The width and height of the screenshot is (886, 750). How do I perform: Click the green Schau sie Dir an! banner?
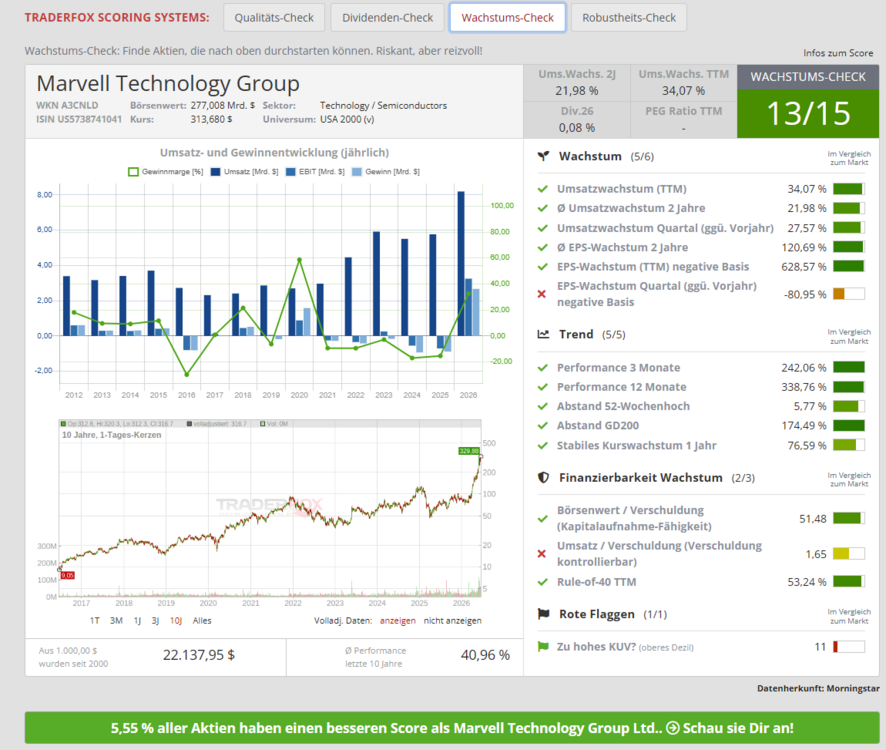pyautogui.click(x=452, y=727)
